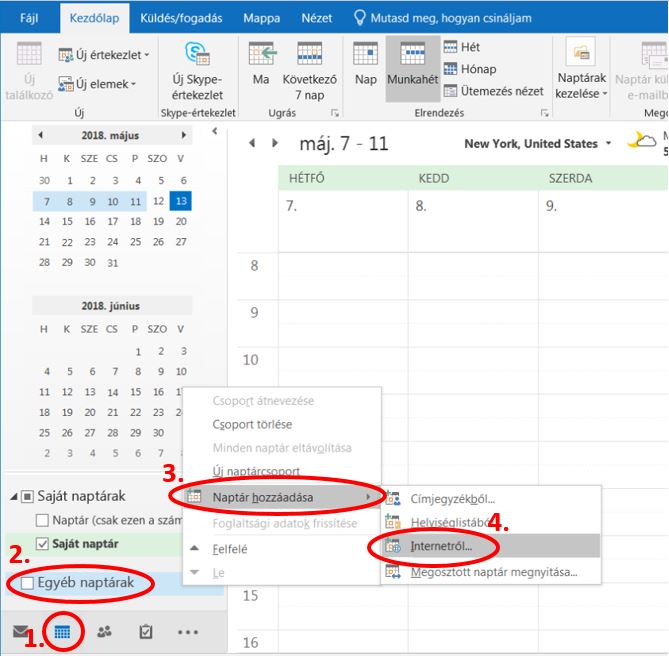Open Tasks icon in navigation bar
669x656 pixels.
click(x=145, y=632)
